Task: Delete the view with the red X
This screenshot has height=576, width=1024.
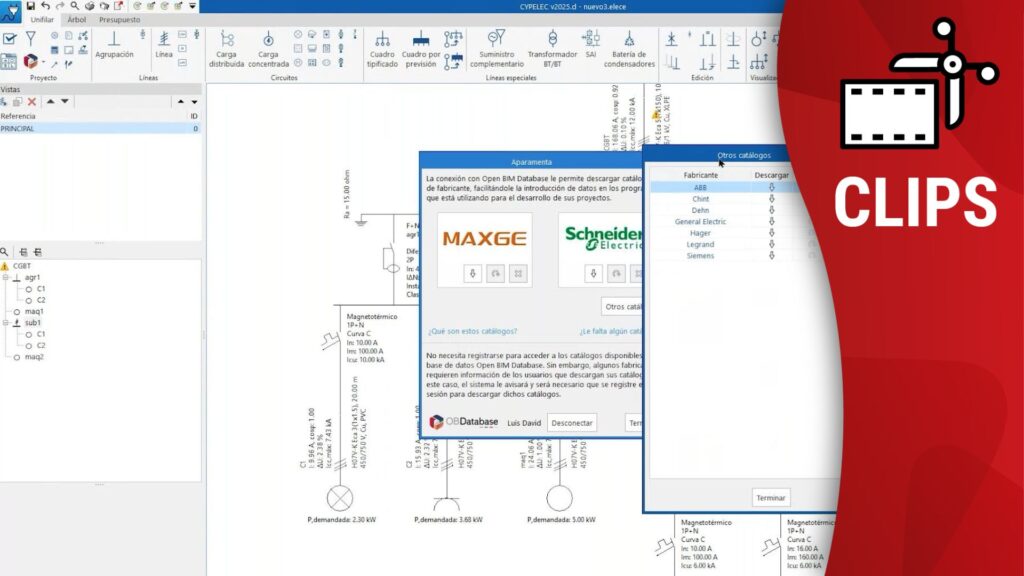Action: [32, 102]
